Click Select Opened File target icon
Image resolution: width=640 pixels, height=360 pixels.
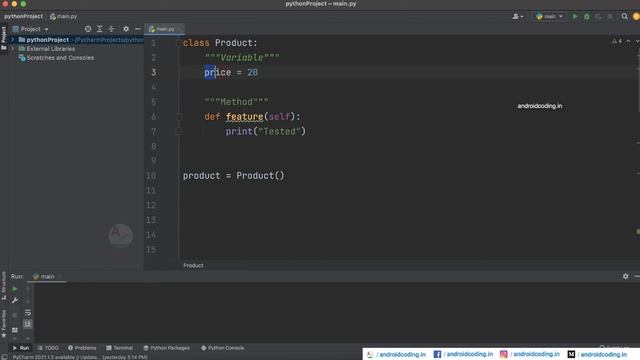(88, 29)
